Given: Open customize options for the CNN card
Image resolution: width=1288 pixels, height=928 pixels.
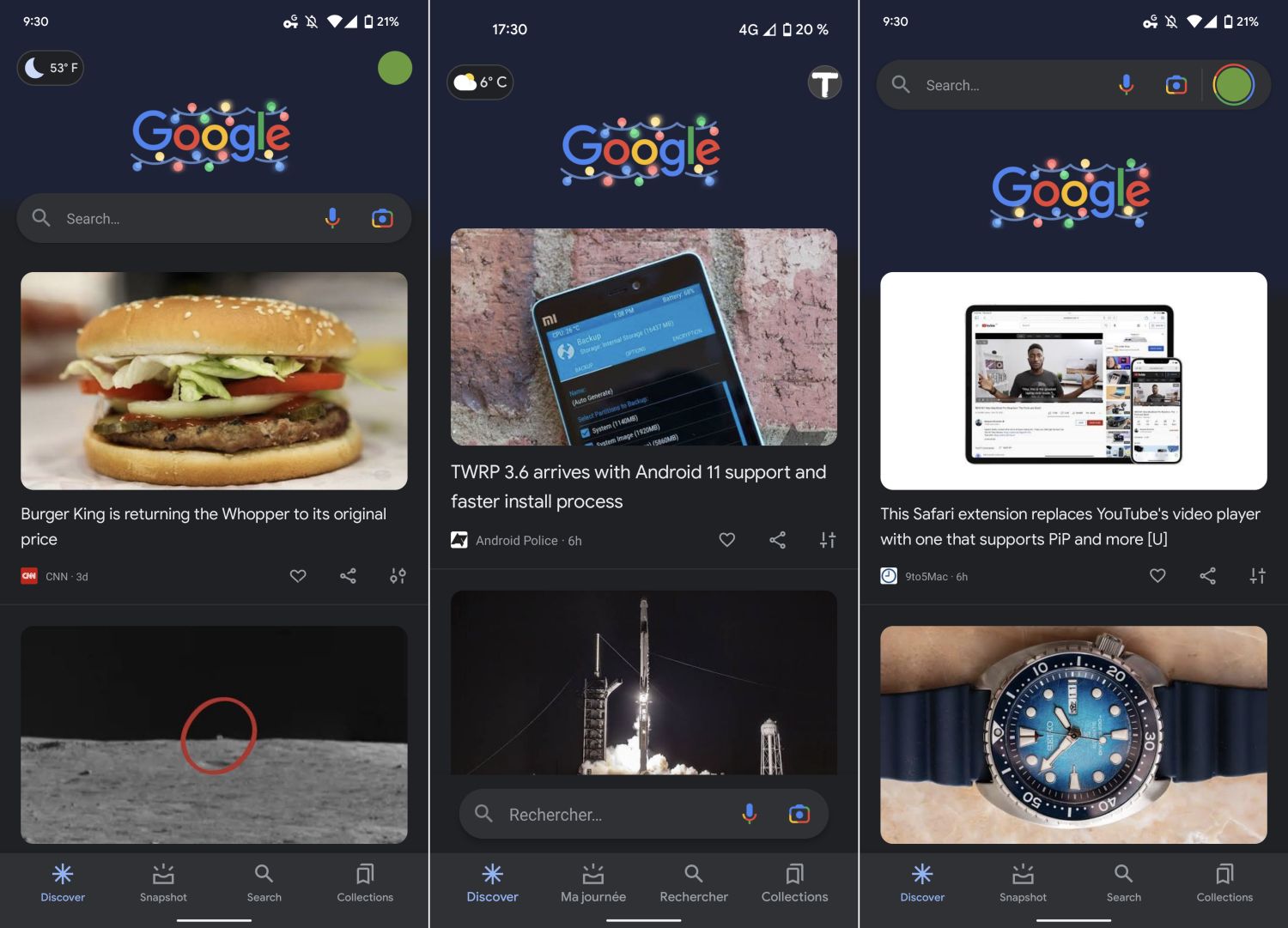Looking at the screenshot, I should (x=398, y=576).
